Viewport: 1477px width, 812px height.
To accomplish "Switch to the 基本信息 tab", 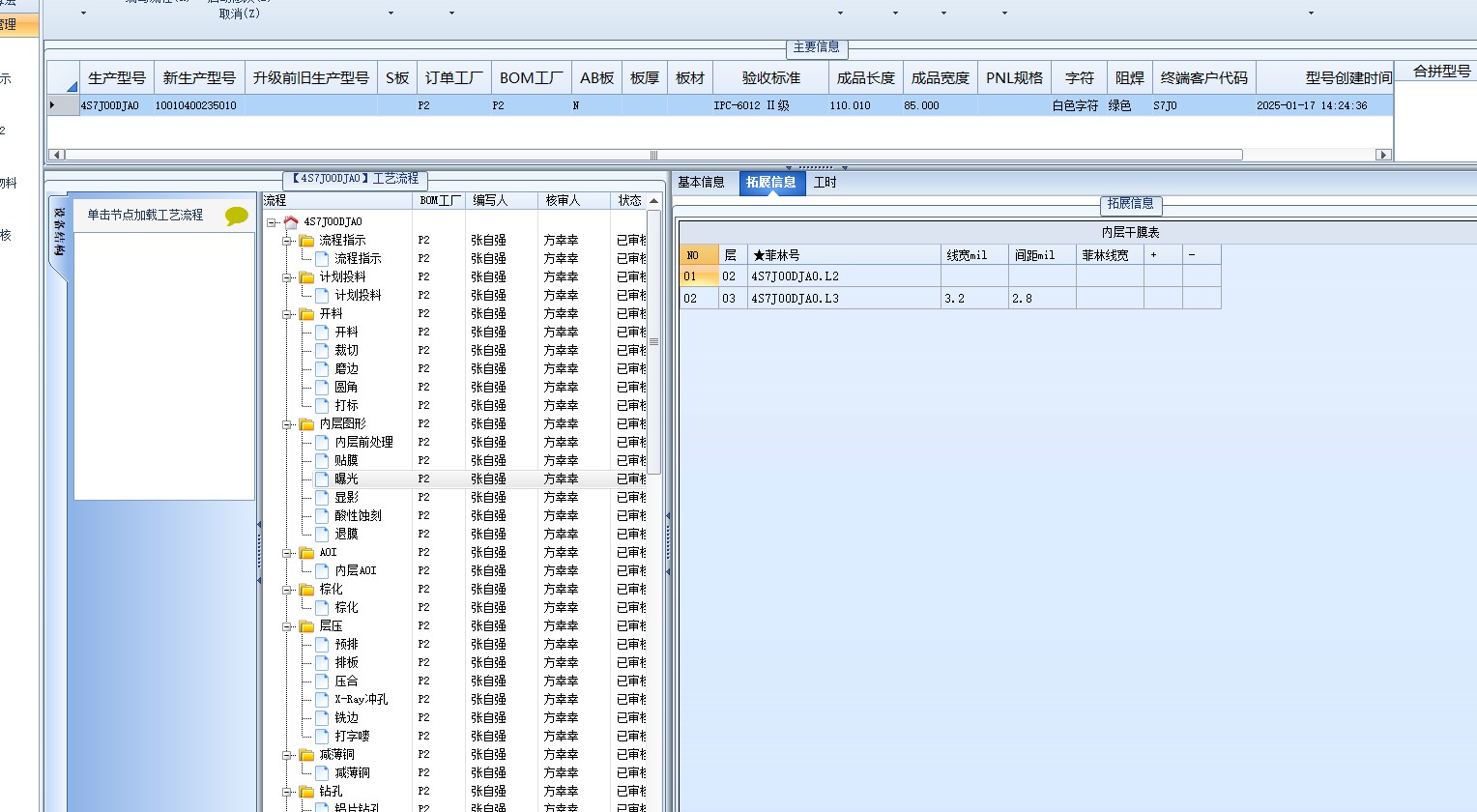I will click(701, 183).
